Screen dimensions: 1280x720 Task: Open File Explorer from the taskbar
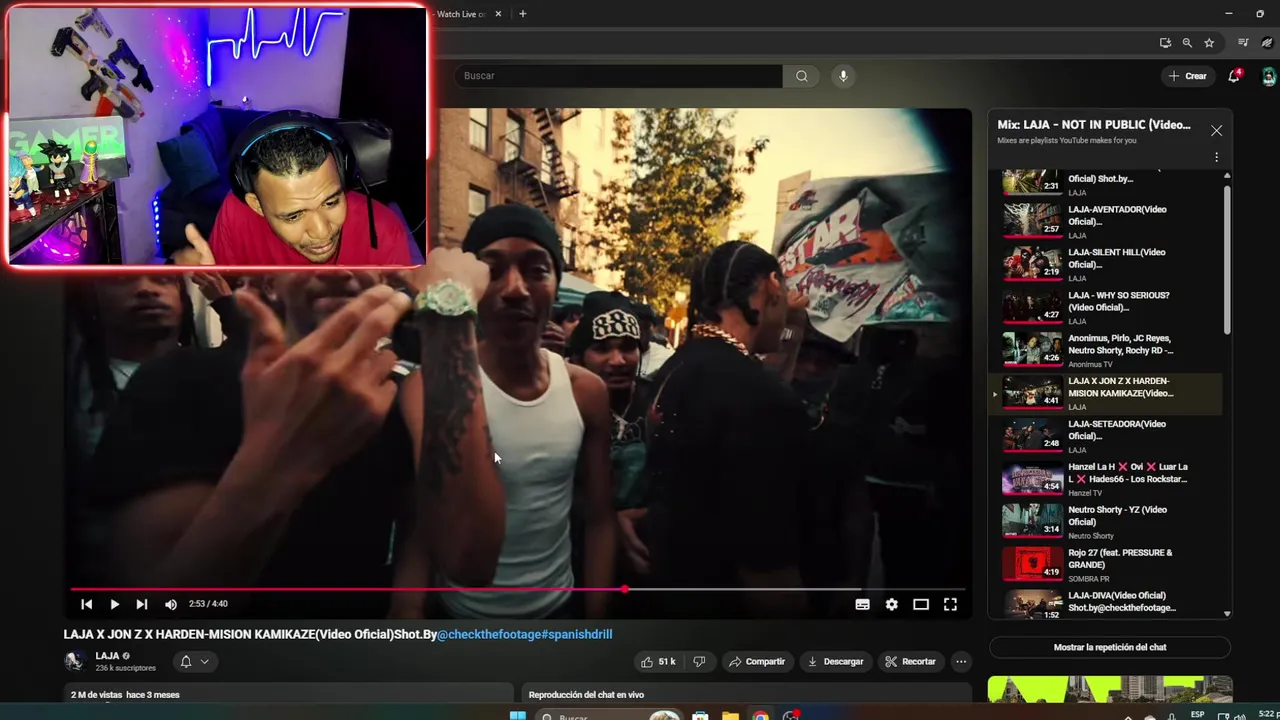pos(731,716)
